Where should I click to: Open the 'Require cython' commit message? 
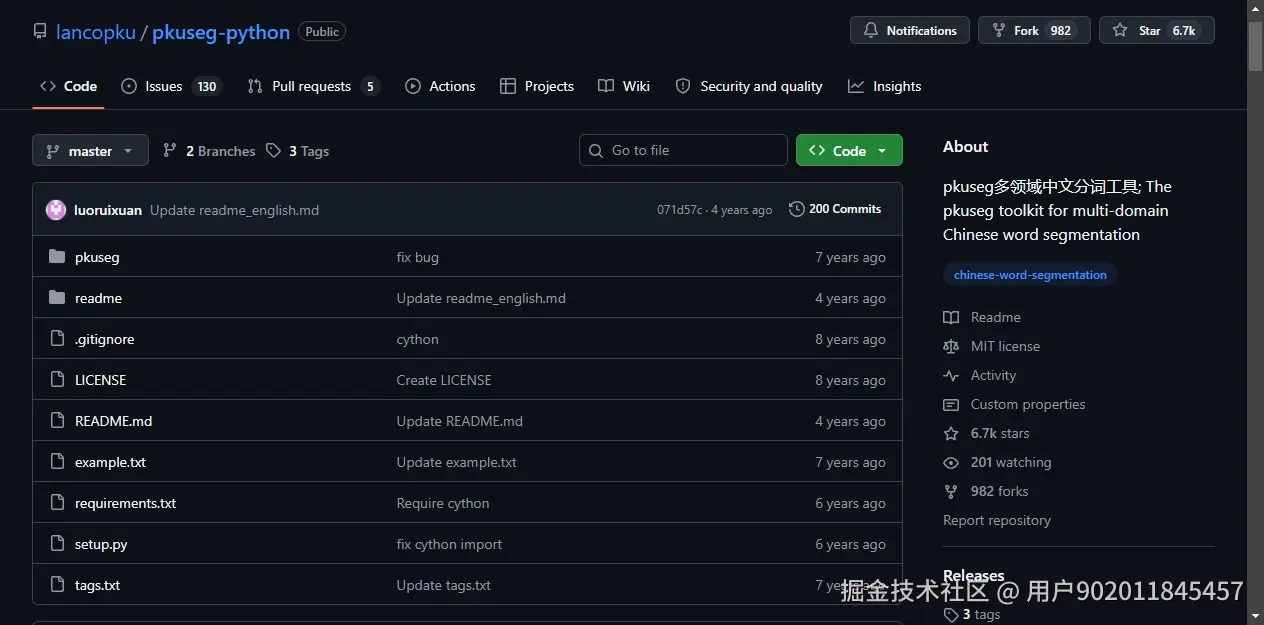[x=443, y=503]
